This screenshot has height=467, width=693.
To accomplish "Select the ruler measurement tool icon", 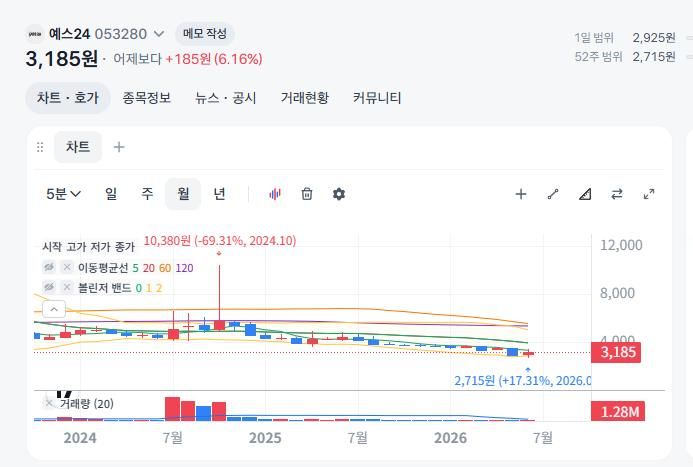I will pos(585,194).
